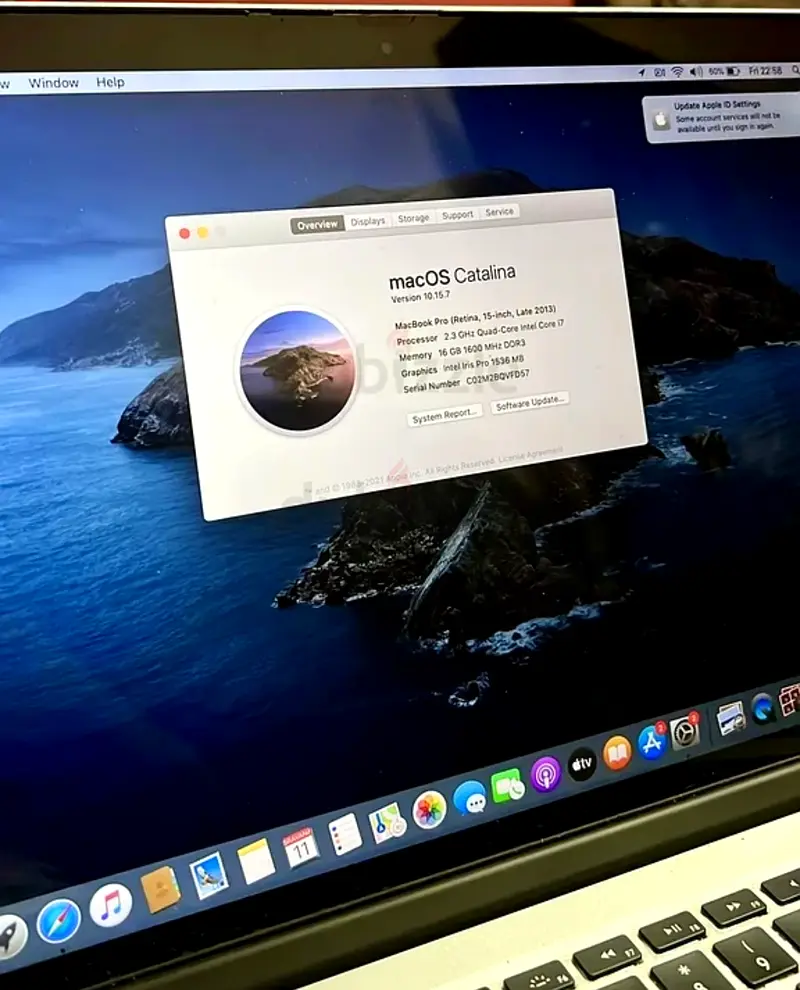Launch FaceTime from the dock
This screenshot has width=800, height=990.
pyautogui.click(x=508, y=786)
